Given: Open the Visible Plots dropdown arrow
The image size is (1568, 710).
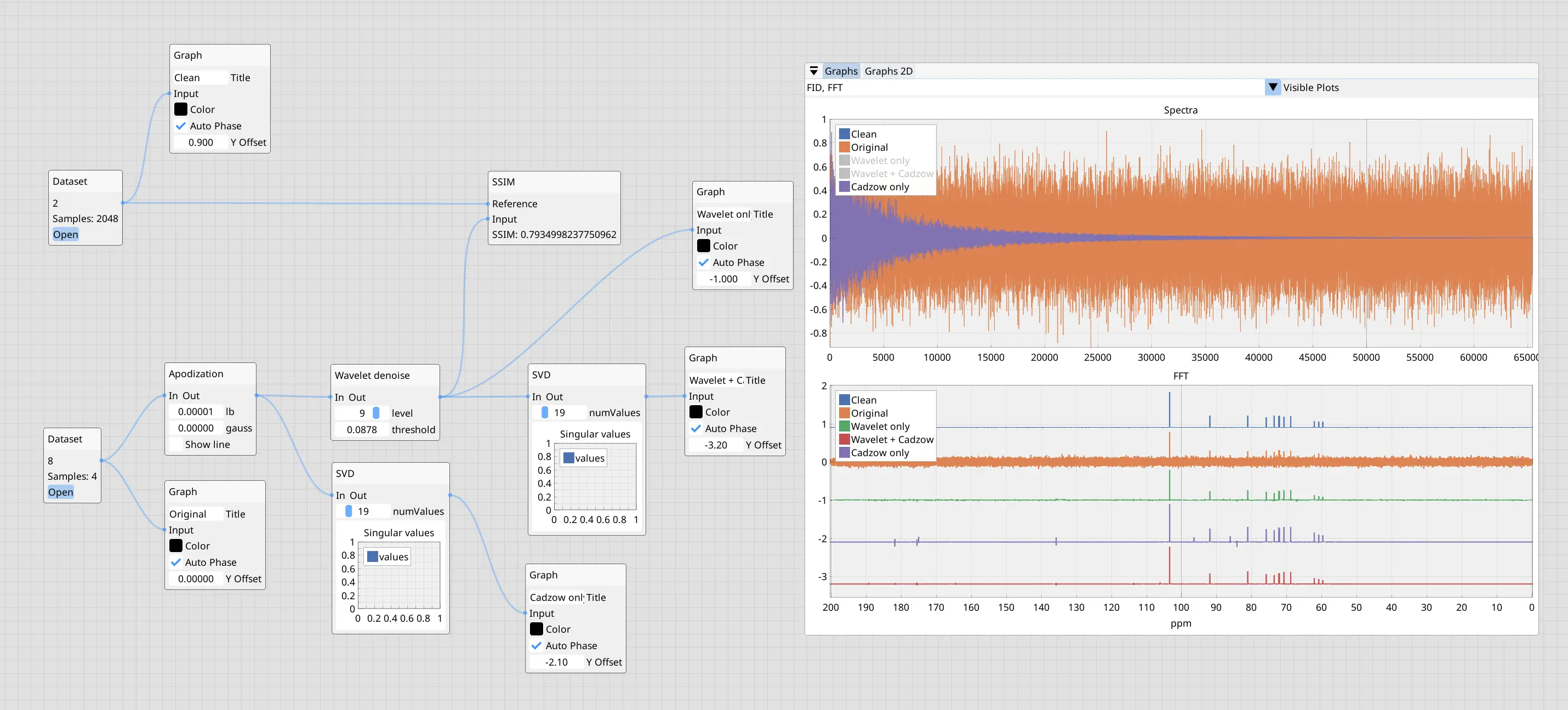Looking at the screenshot, I should click(x=1272, y=87).
